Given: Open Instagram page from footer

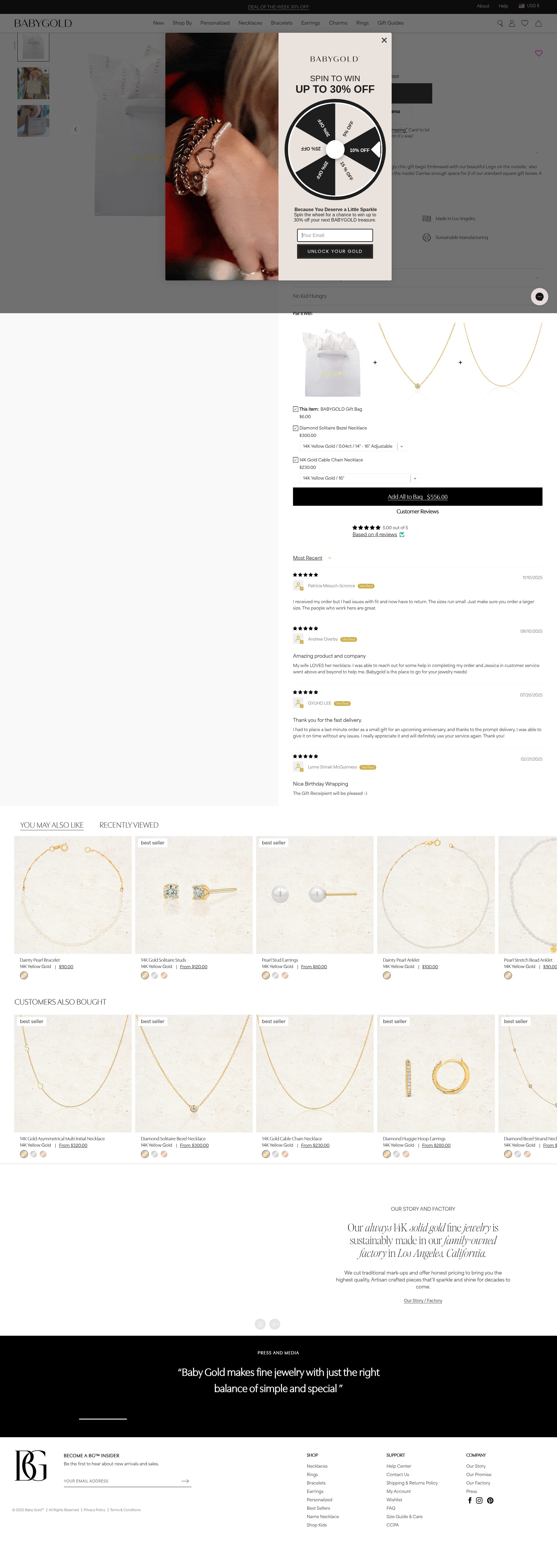Looking at the screenshot, I should (479, 1500).
